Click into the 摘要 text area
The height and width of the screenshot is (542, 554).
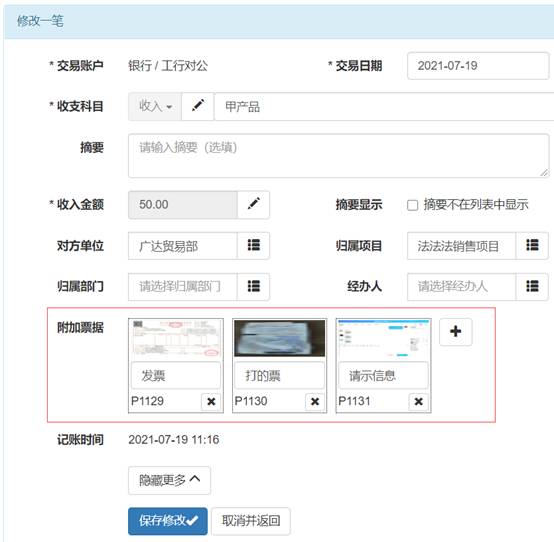pos(338,155)
